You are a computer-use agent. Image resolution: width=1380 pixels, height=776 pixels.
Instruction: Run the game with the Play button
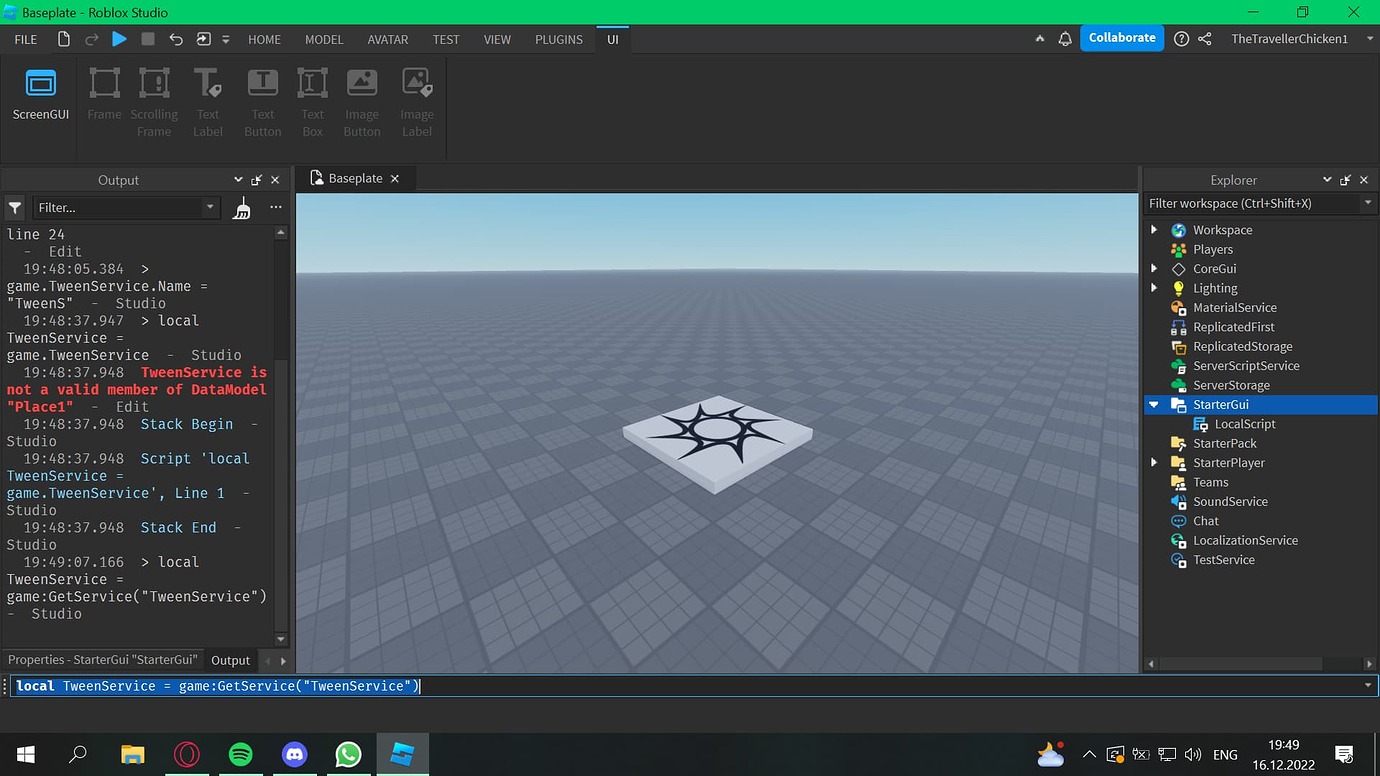119,38
